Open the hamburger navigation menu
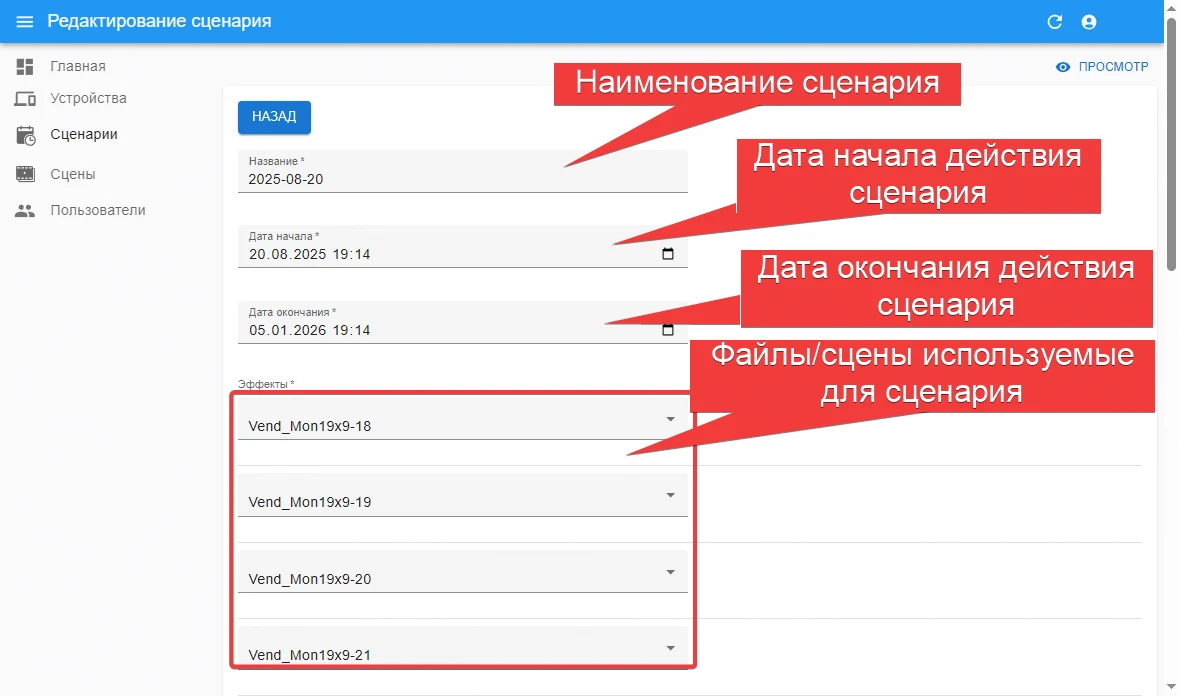Image resolution: width=1179 pixels, height=696 pixels. [25, 22]
